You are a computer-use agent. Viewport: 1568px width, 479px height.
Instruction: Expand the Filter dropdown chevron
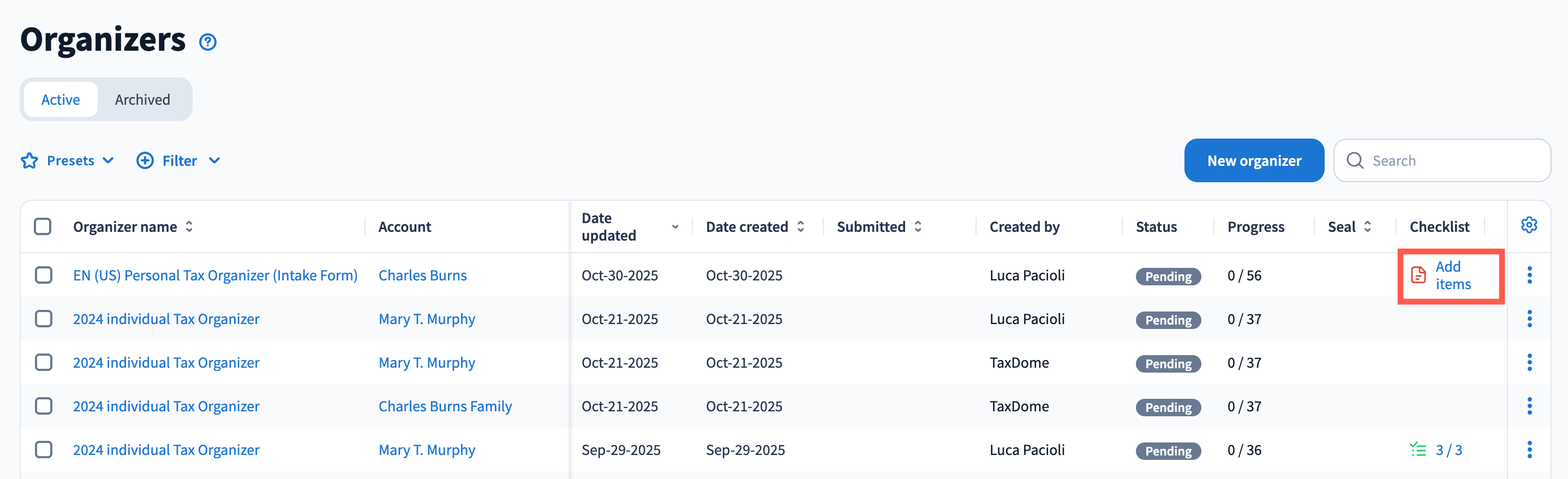pyautogui.click(x=214, y=161)
